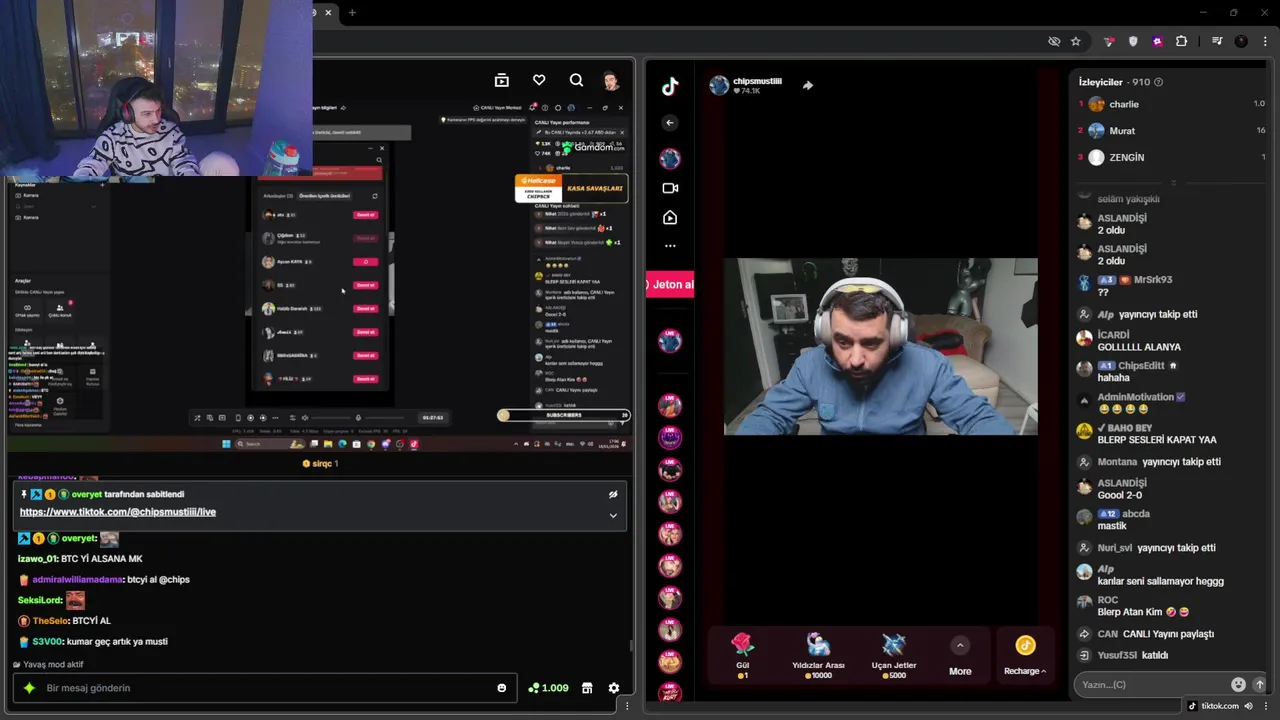
Task: Click the viewers info question-mark icon
Action: click(1159, 82)
